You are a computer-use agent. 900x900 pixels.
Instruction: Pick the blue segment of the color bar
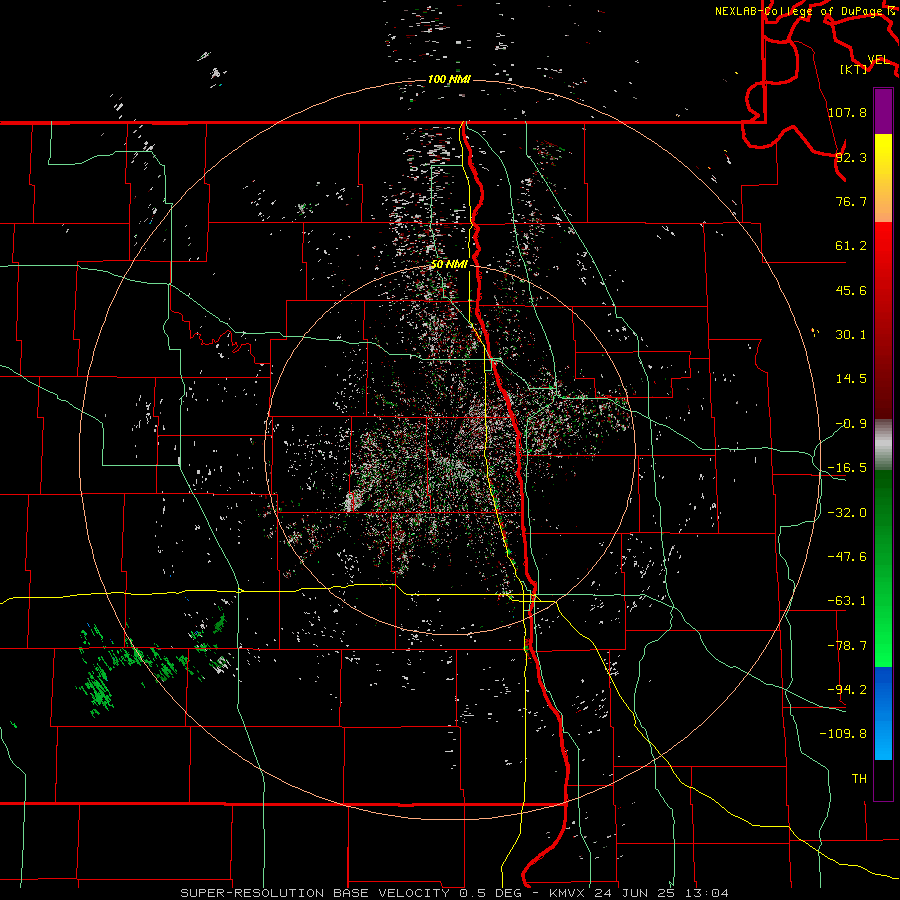[x=883, y=713]
